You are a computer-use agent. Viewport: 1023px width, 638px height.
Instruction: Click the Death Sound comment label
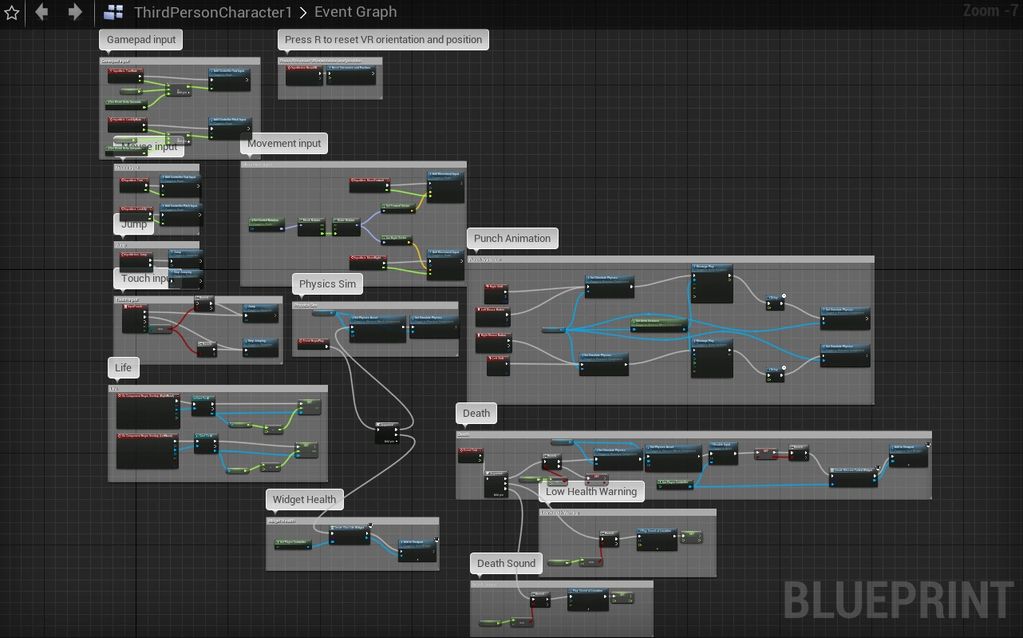pos(506,564)
